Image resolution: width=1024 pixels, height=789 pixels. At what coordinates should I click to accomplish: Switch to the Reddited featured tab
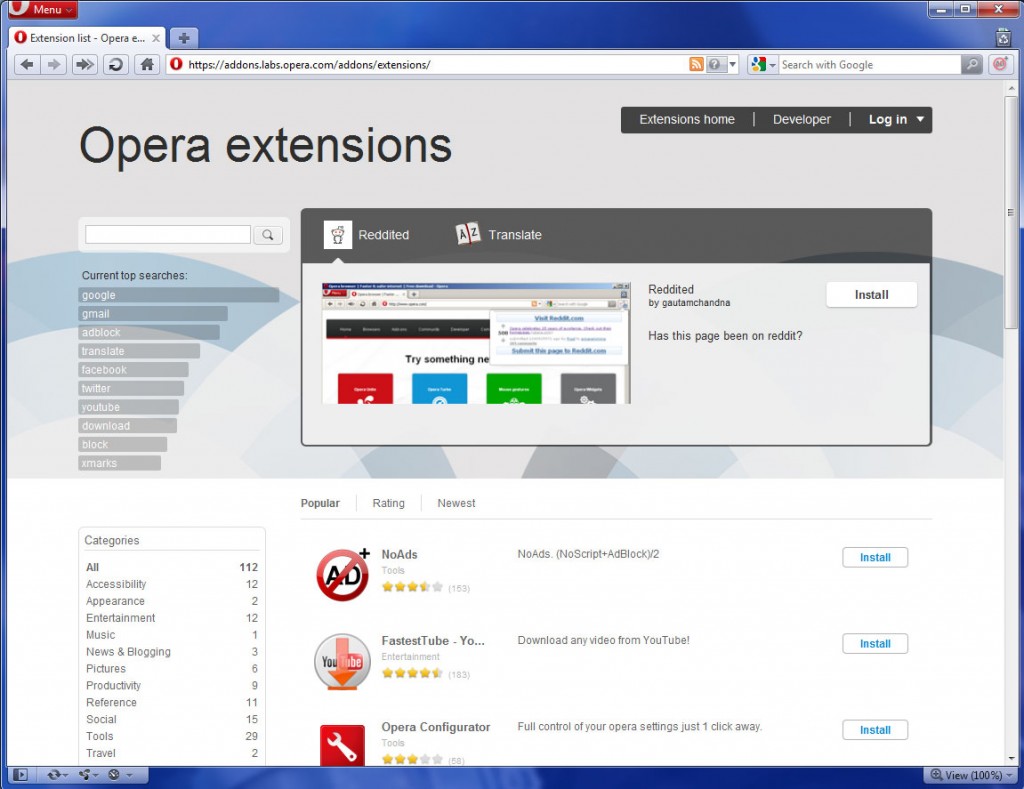367,235
